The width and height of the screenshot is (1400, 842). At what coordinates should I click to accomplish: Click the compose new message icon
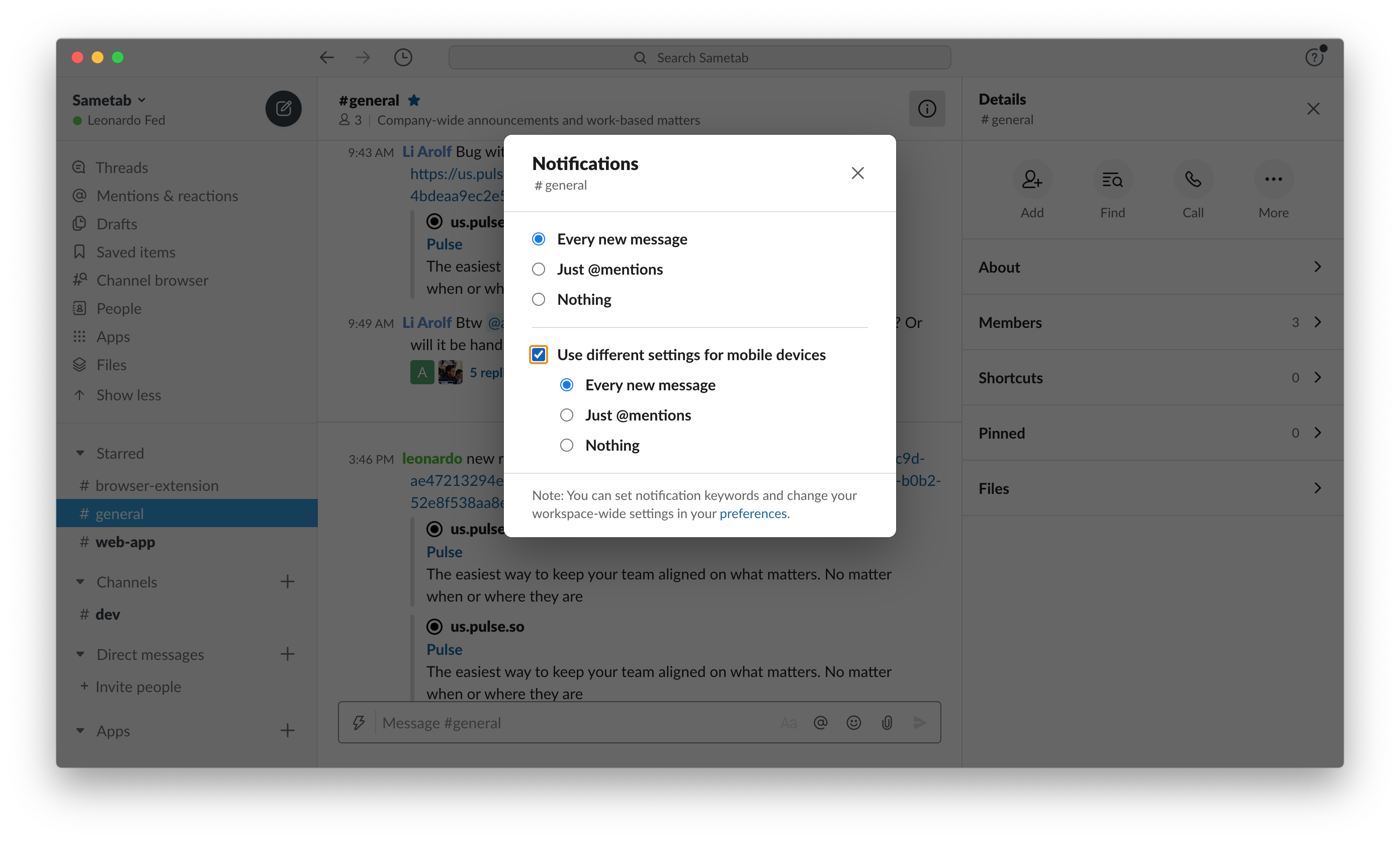coord(283,108)
